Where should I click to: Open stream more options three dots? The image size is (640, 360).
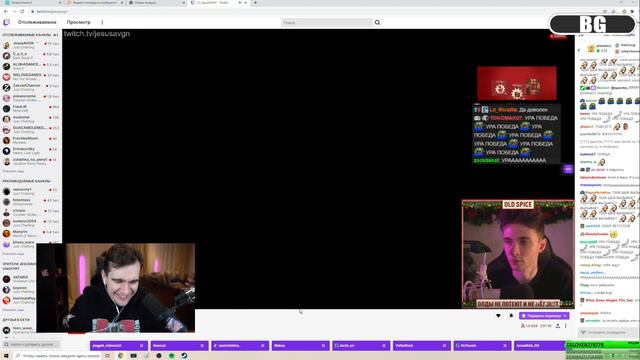click(x=566, y=326)
